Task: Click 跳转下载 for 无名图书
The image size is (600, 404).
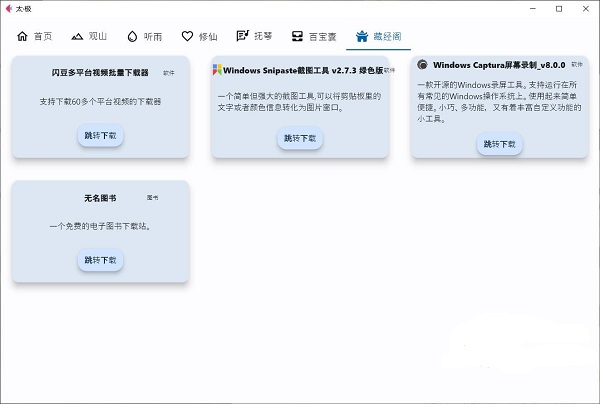Action: point(100,260)
